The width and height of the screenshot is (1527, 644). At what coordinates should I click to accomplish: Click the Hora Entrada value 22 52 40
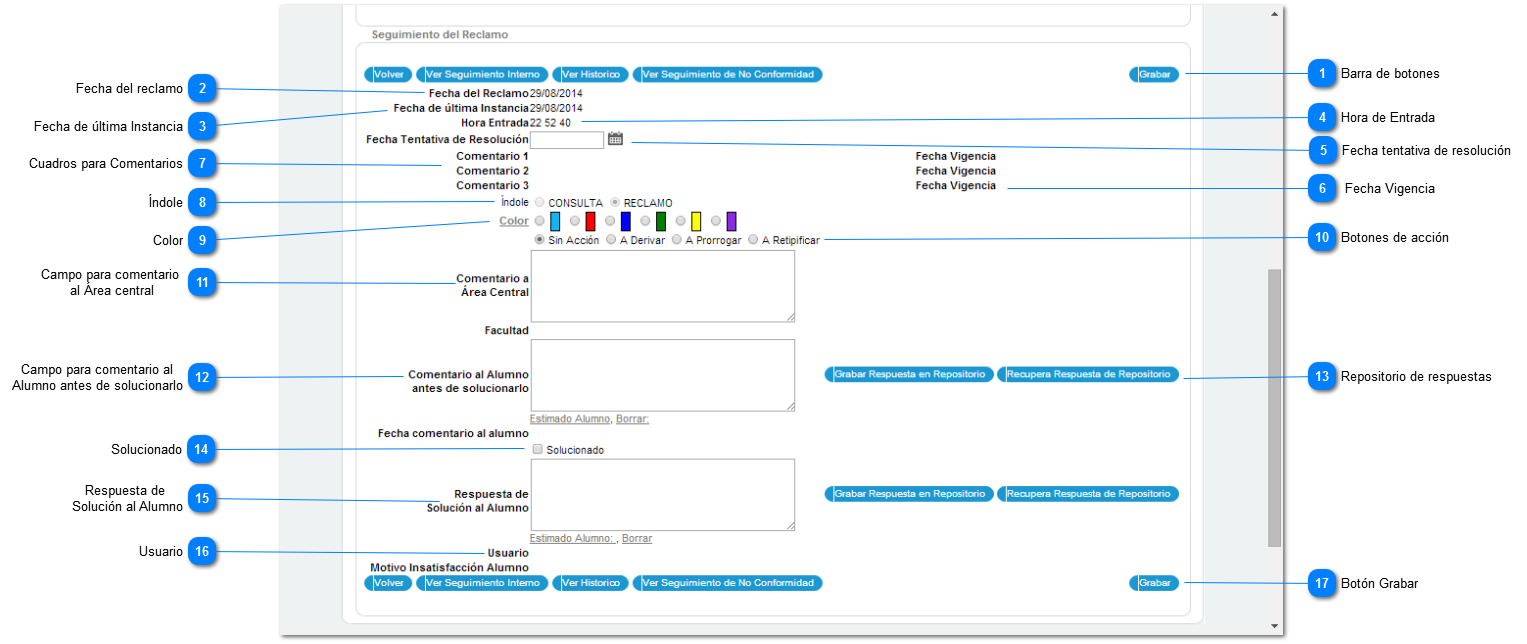(x=551, y=123)
